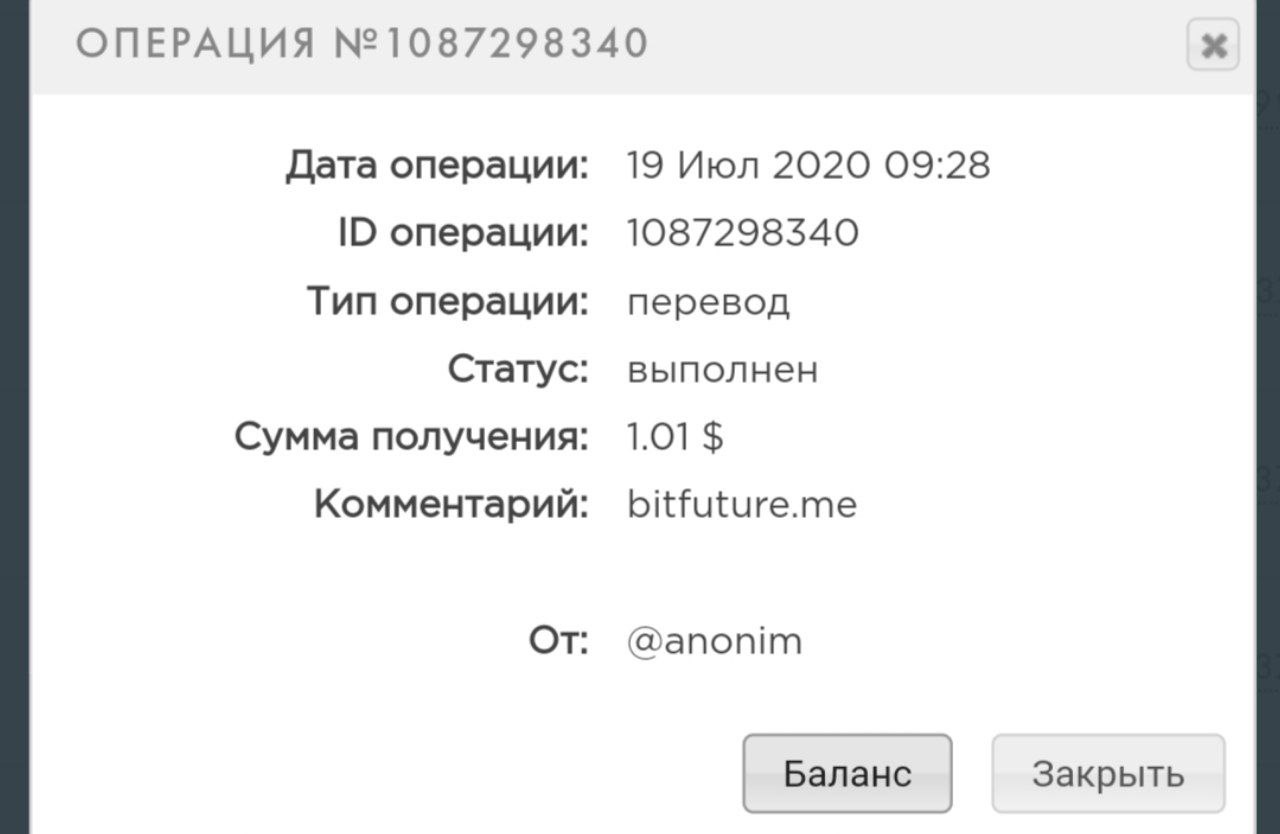Click the ID операции value 1087298340
Image resolution: width=1280 pixels, height=834 pixels.
coord(742,233)
